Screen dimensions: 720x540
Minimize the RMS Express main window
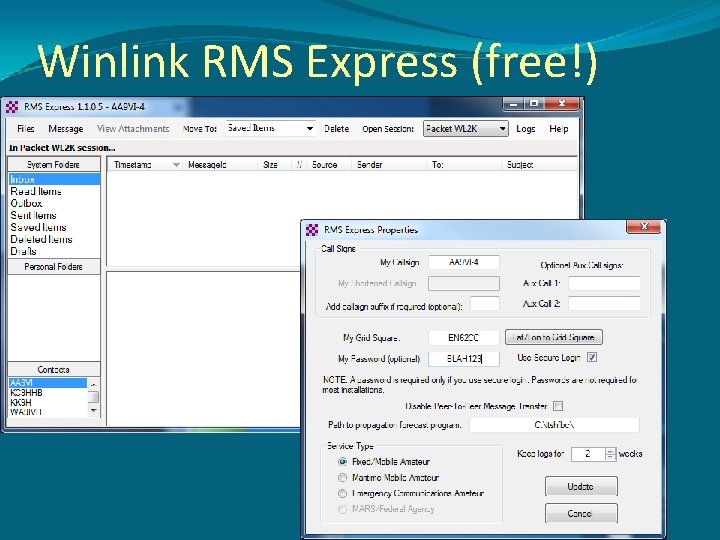pyautogui.click(x=513, y=104)
